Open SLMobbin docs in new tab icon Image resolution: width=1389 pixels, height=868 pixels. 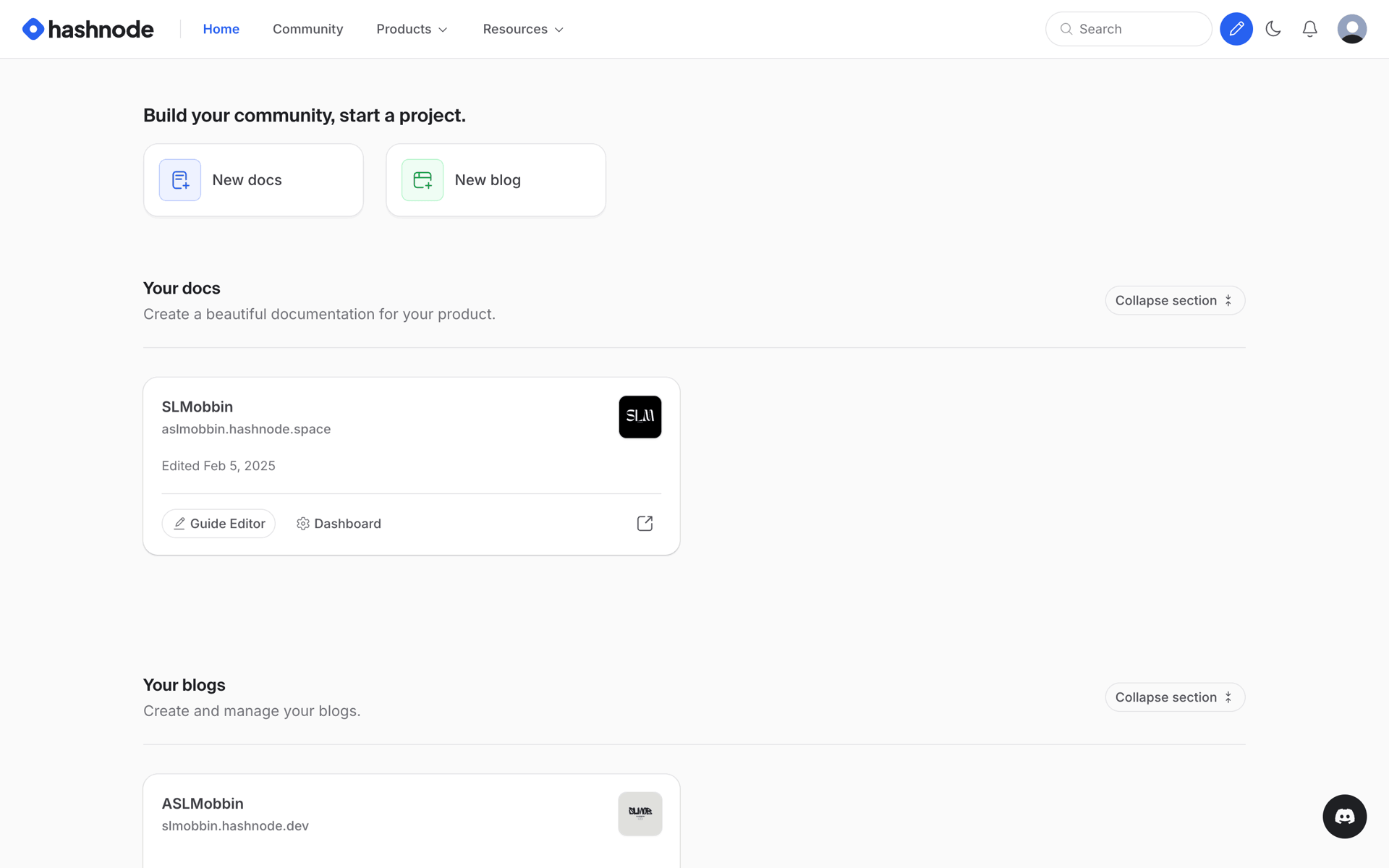coord(645,524)
